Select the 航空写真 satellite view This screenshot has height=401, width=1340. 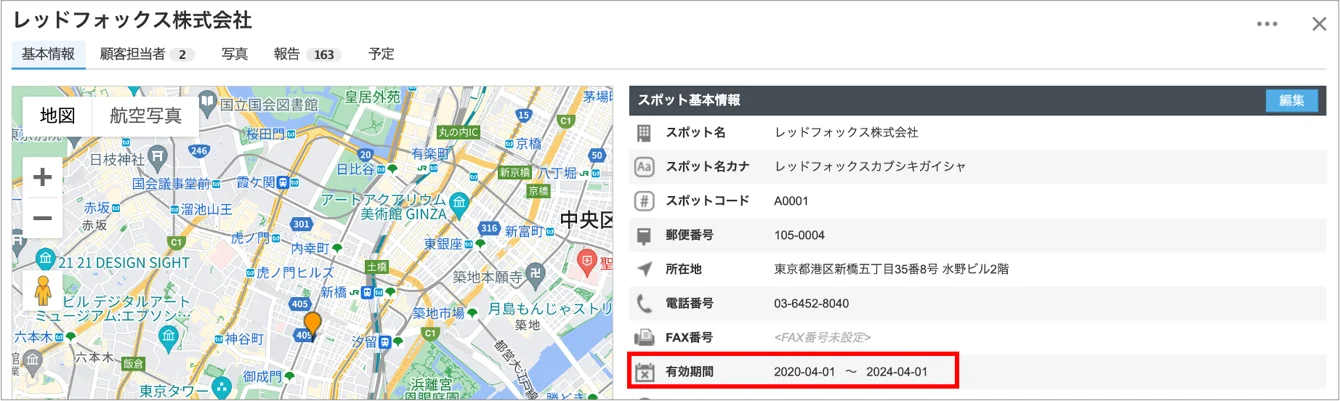point(146,115)
